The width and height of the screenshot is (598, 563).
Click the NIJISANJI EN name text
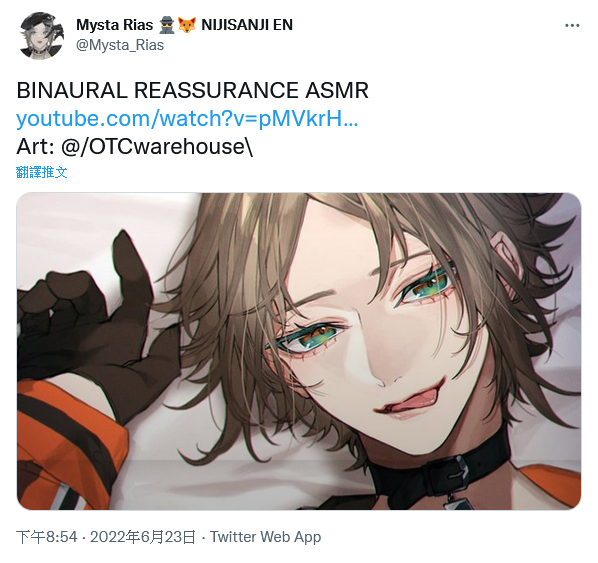coord(247,25)
